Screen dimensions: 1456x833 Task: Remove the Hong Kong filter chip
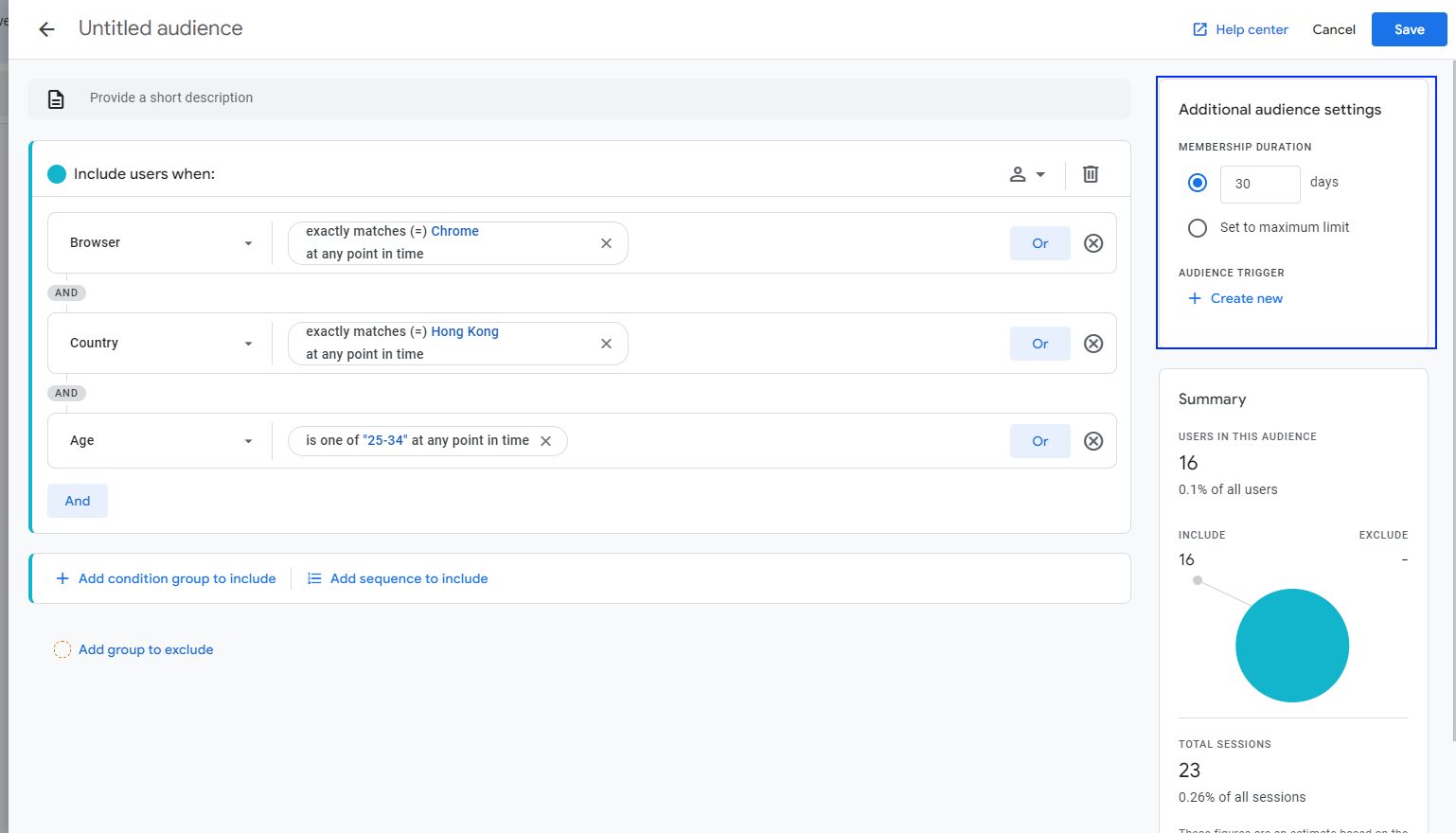click(606, 344)
